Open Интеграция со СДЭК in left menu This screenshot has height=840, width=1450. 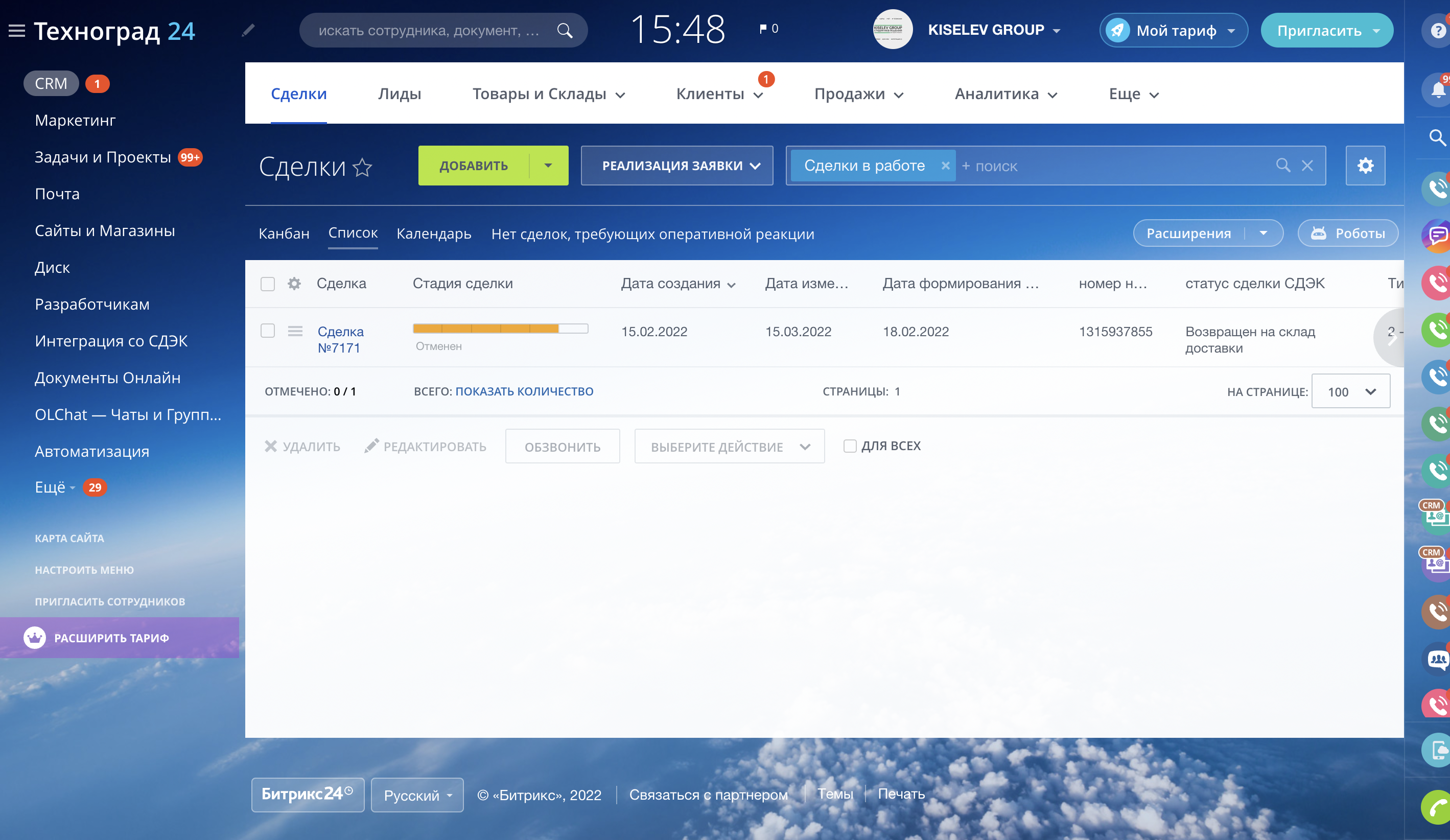111,341
